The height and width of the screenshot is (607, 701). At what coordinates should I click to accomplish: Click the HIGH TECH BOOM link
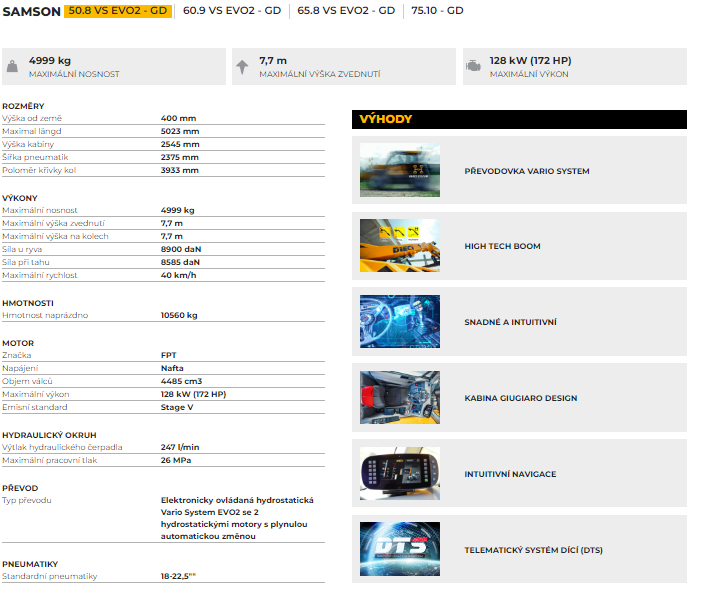[502, 246]
